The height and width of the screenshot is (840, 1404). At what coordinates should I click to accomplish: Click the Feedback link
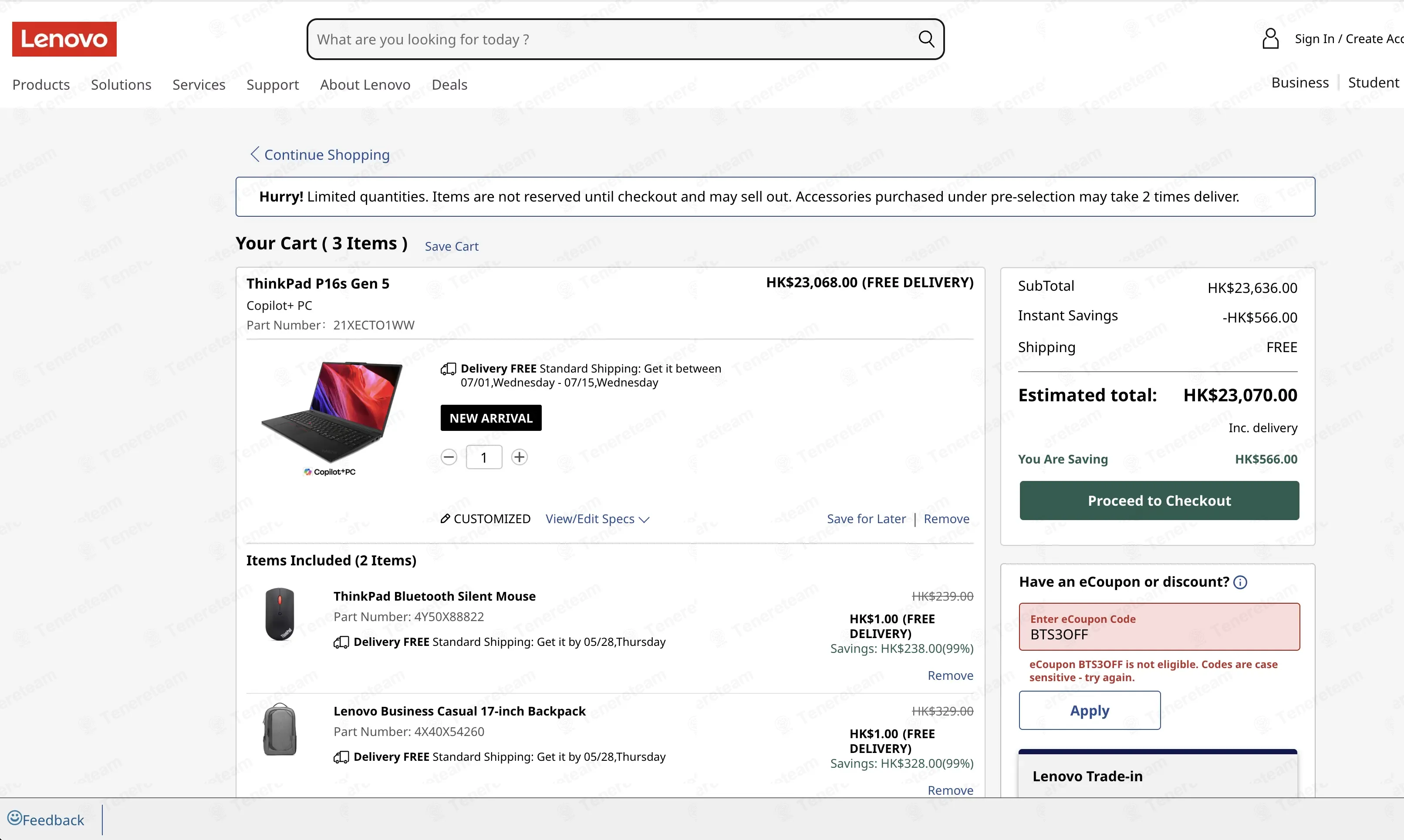click(53, 820)
